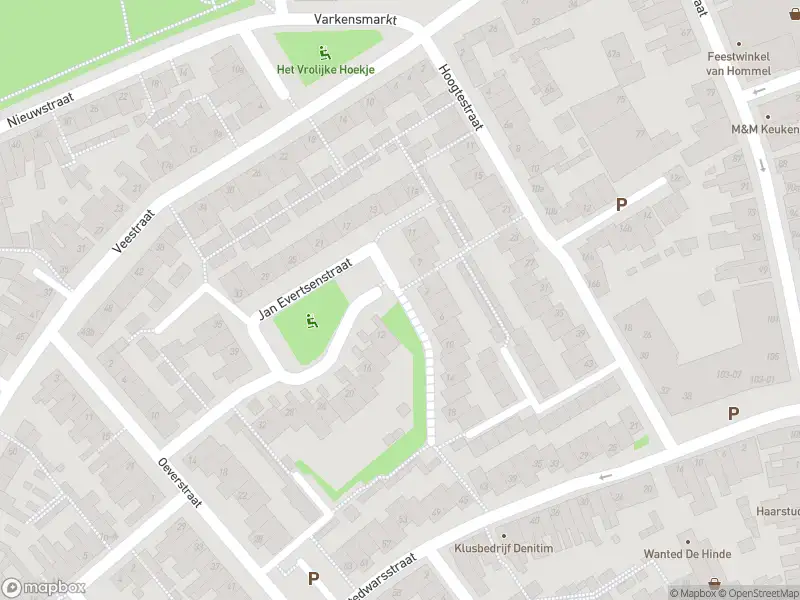Click the playground icon near Jan Evertsenstraat
Screen dimensions: 800x600
click(312, 321)
